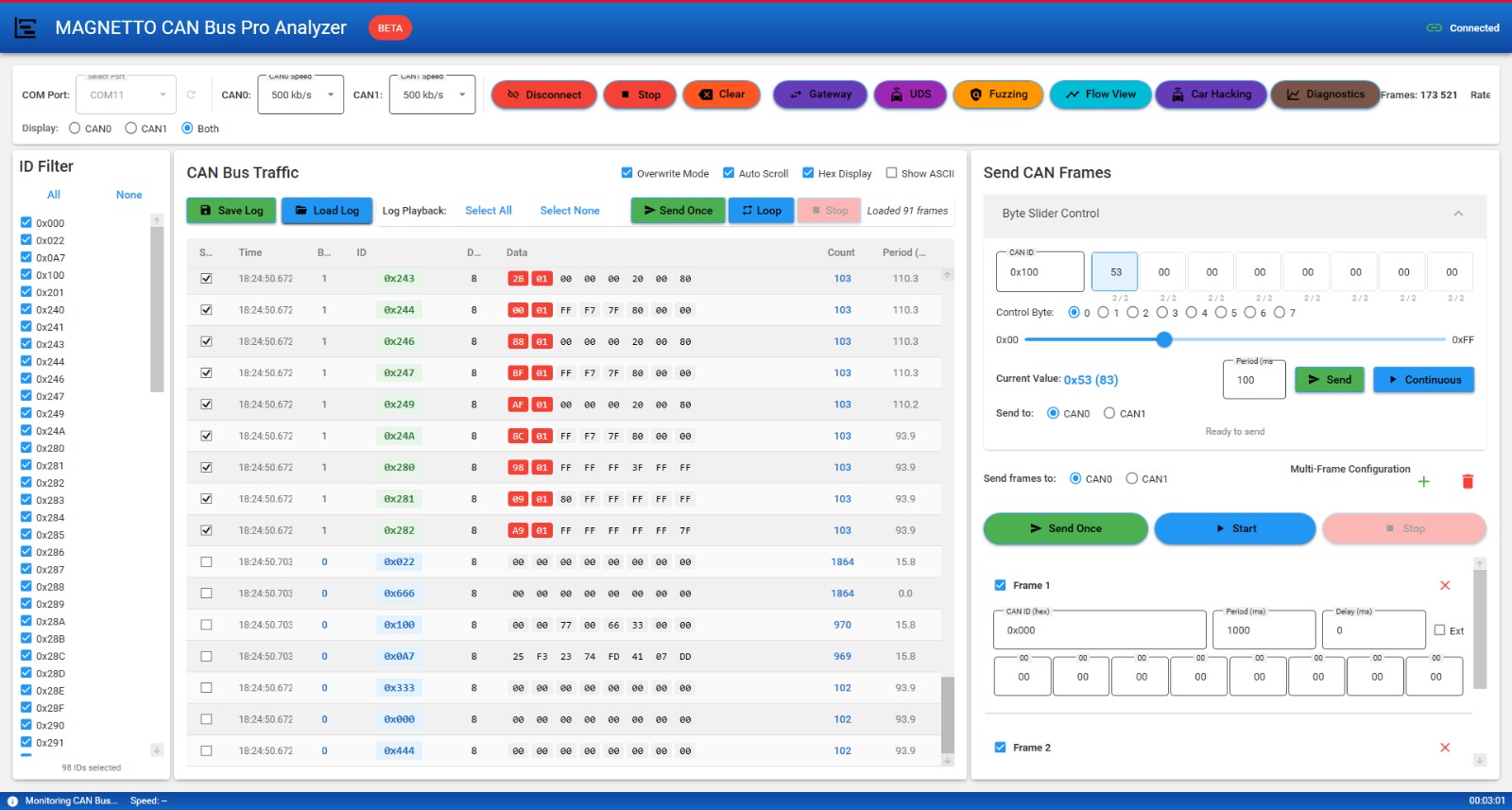Open the CAN0 speed dropdown
The height and width of the screenshot is (810, 1512).
pos(301,95)
